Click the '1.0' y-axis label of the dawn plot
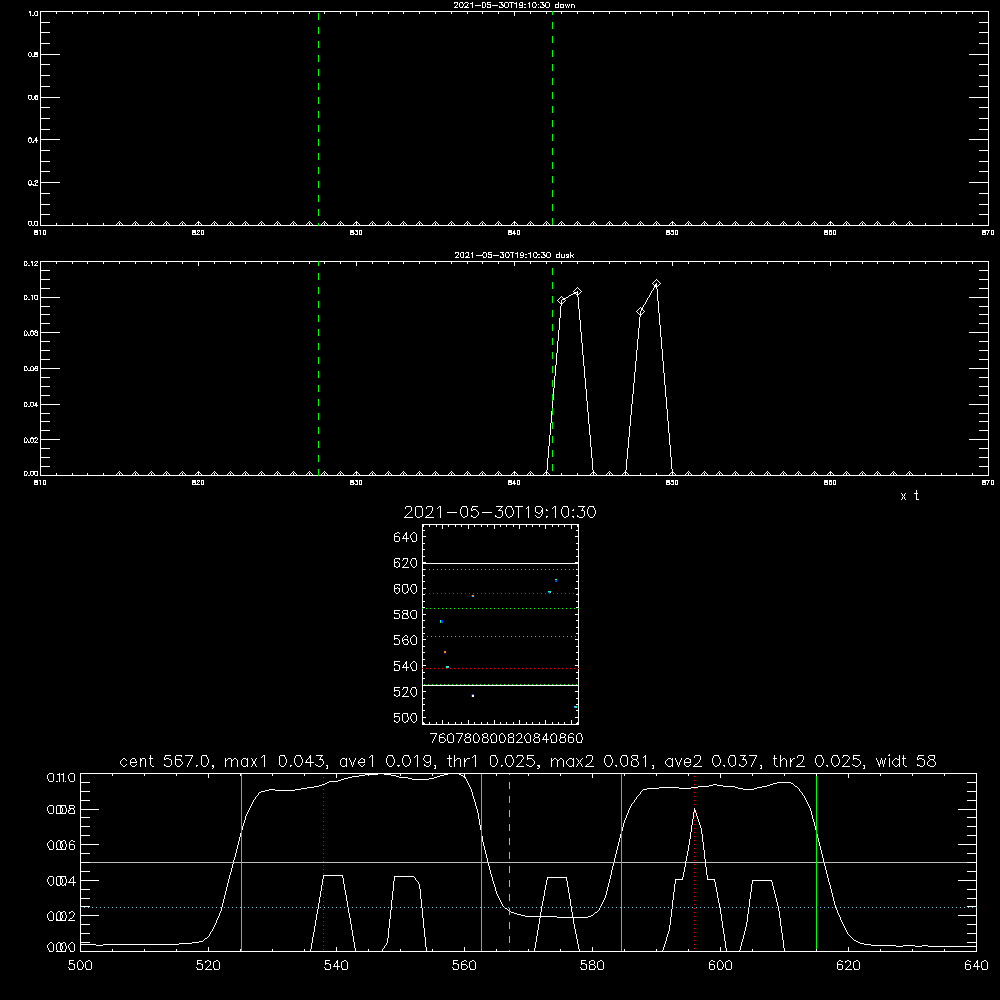Screen dimensions: 1000x1000 pos(33,13)
